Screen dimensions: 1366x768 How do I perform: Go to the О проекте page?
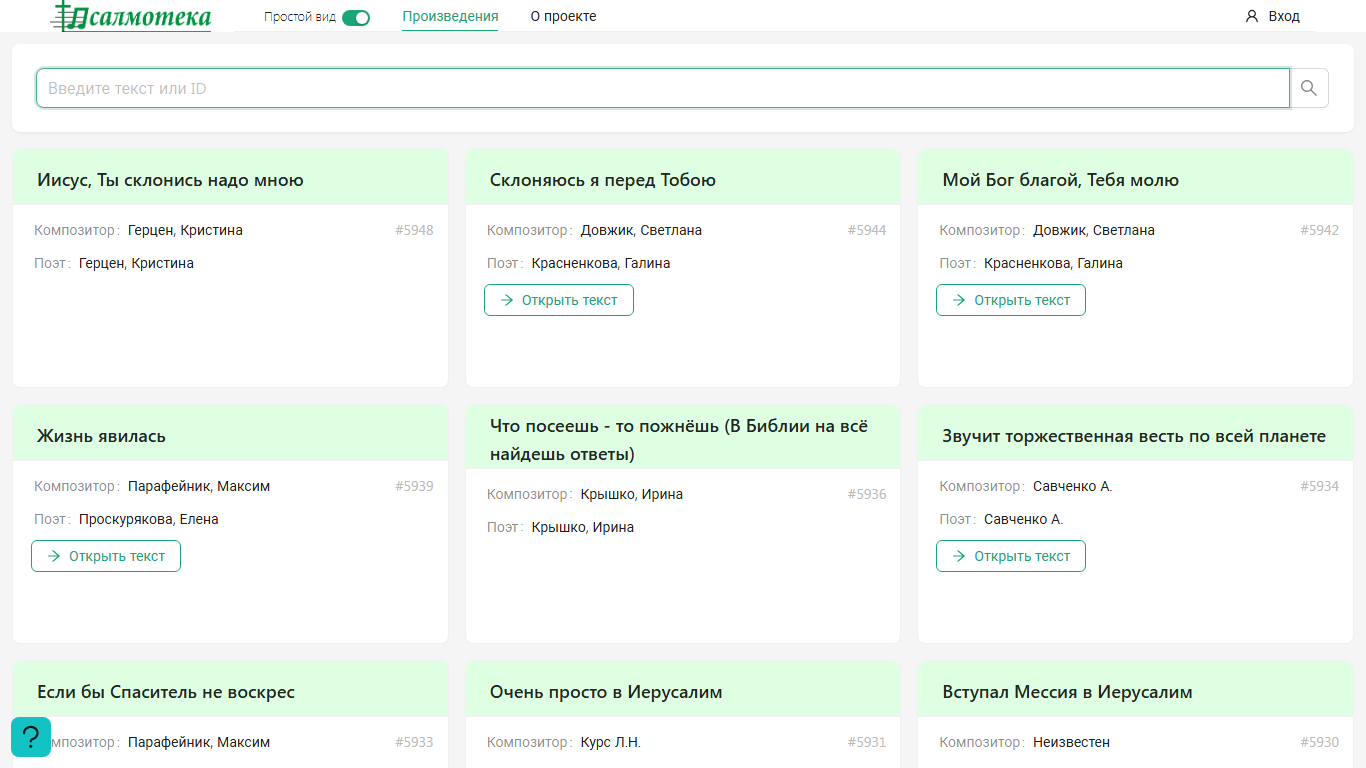click(x=563, y=16)
